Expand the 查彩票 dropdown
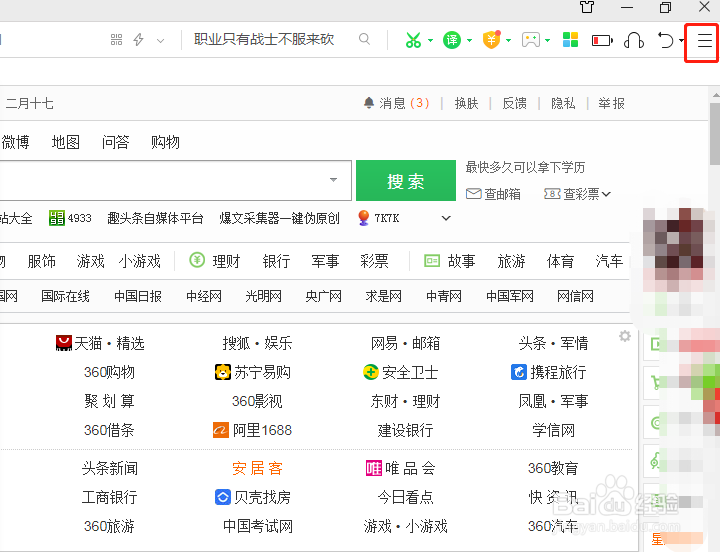This screenshot has width=720, height=552. click(577, 194)
